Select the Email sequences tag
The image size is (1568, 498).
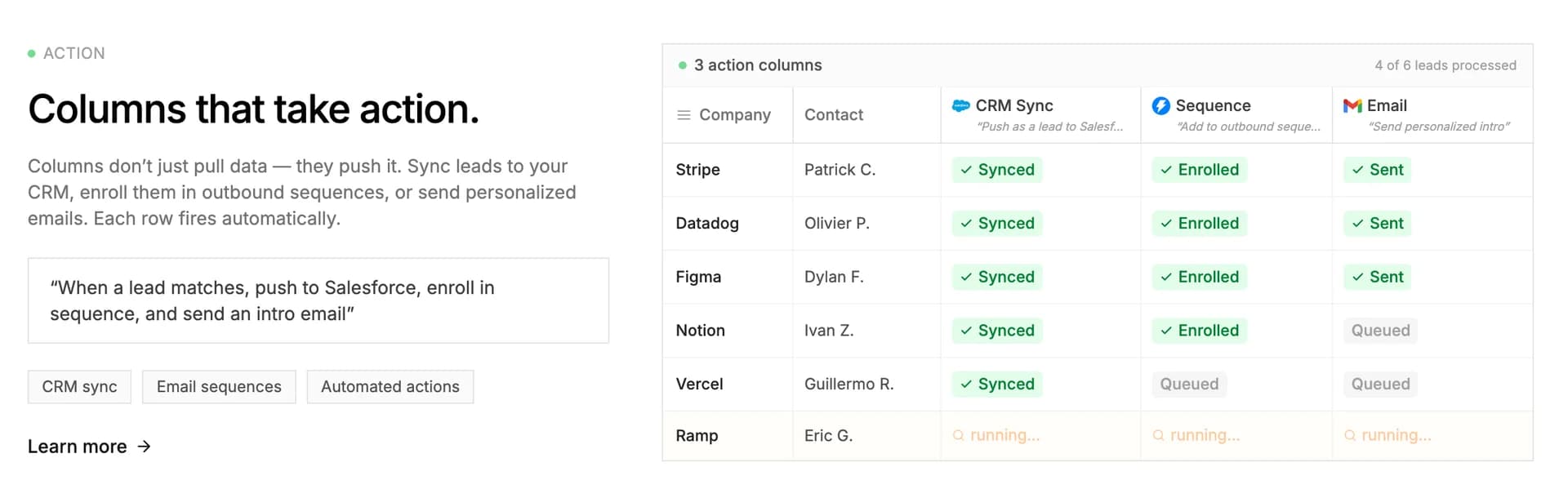[x=219, y=387]
